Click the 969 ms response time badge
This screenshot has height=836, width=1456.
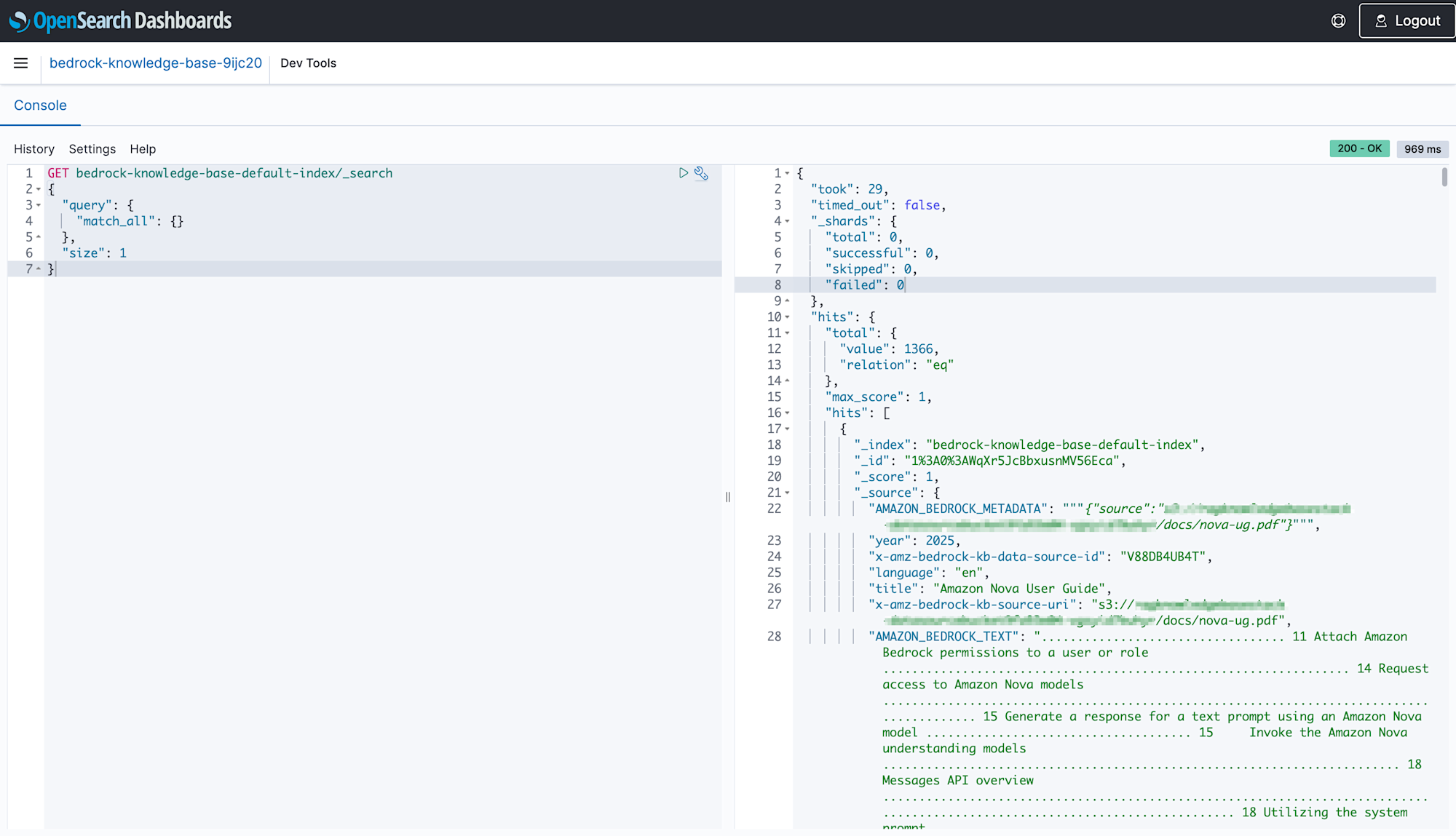click(x=1423, y=149)
